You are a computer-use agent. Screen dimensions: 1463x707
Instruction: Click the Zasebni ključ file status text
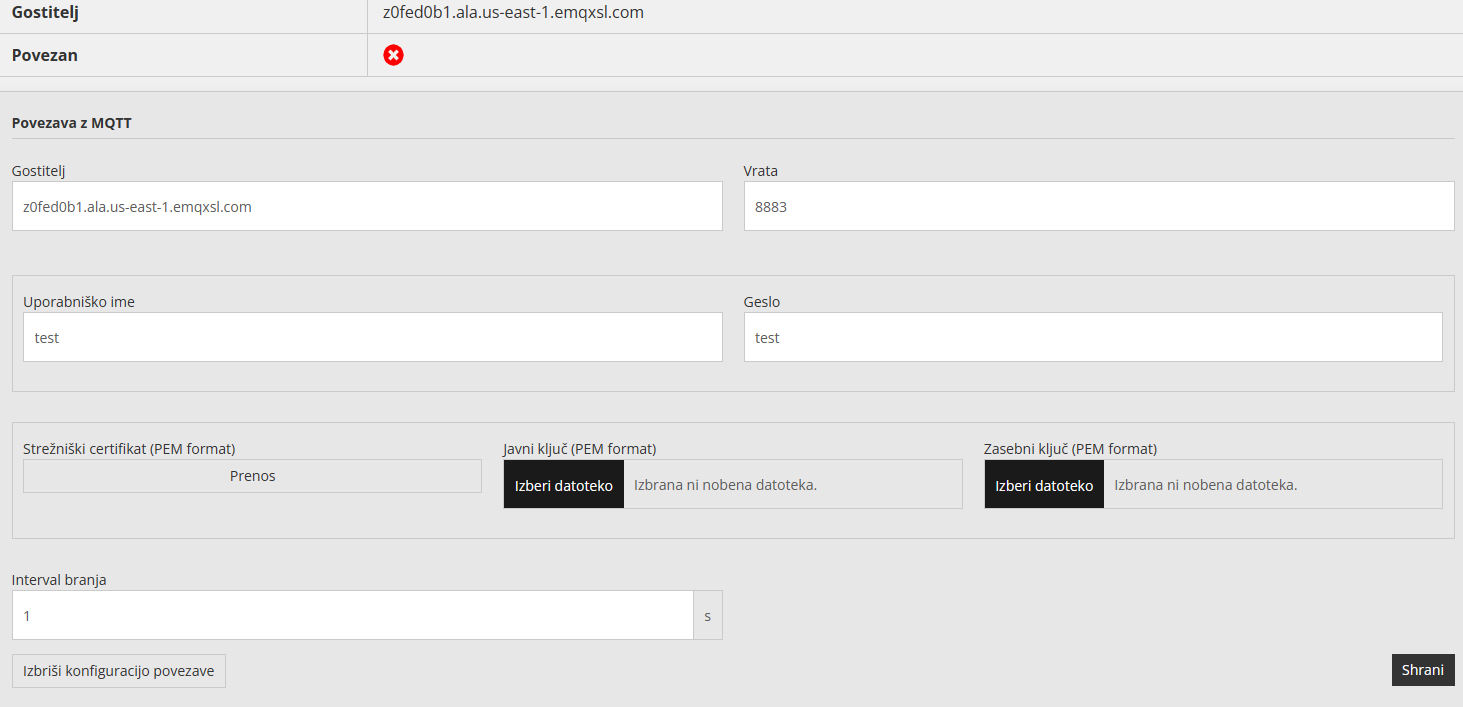1206,485
